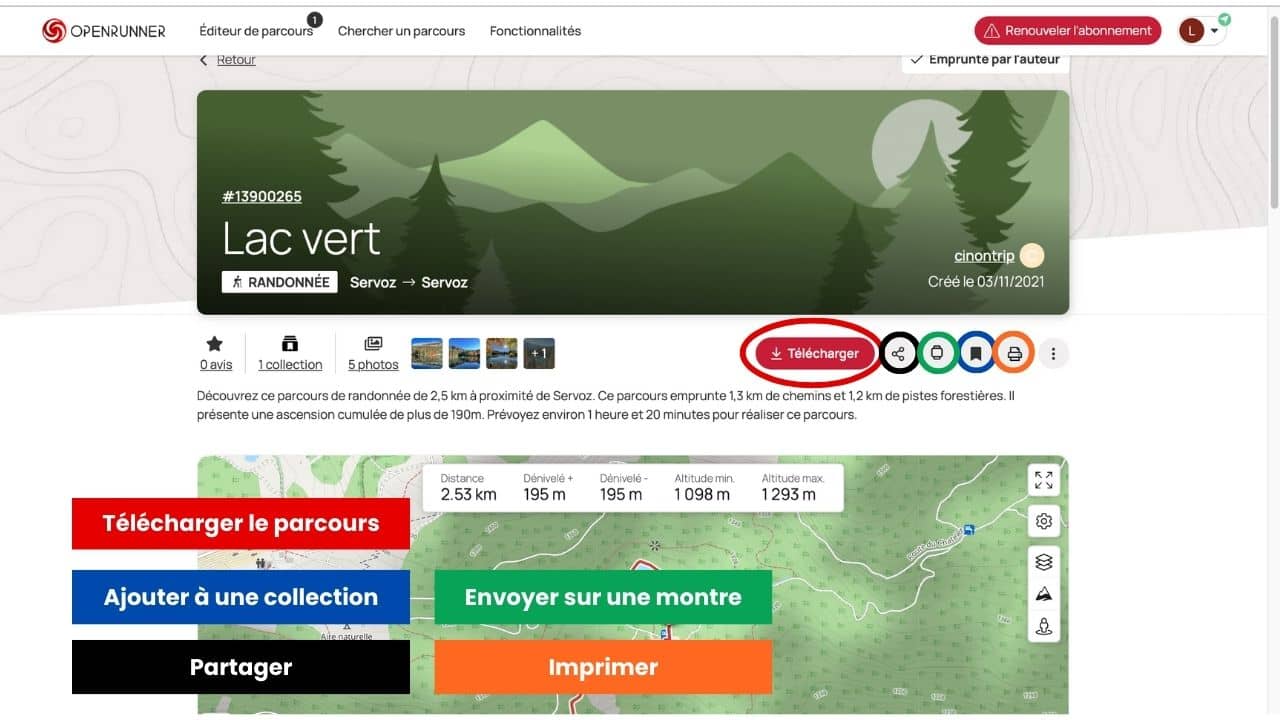The image size is (1280, 720).
Task: Open Éditeur de parcours menu
Action: coord(256,31)
